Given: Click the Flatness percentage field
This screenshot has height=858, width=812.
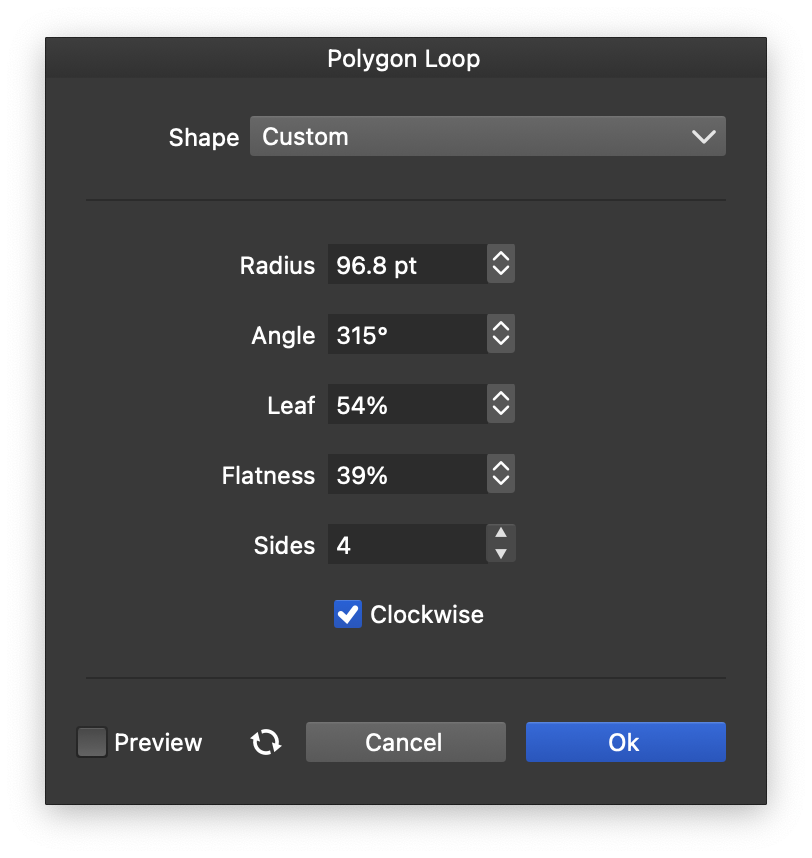Looking at the screenshot, I should click(407, 475).
